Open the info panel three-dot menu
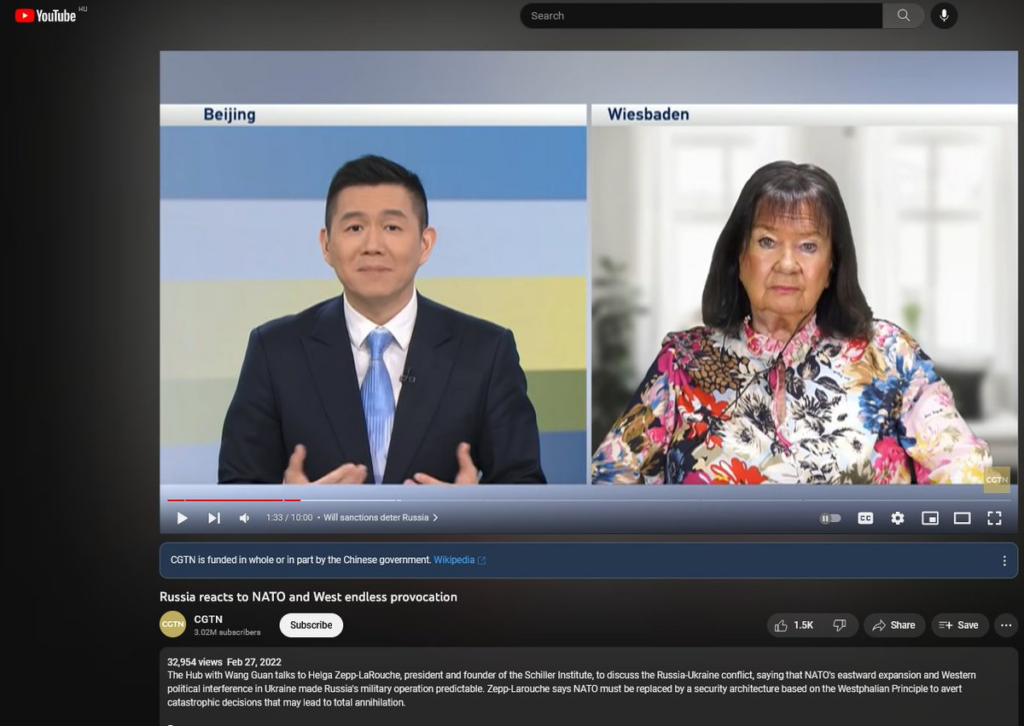 tap(1004, 561)
